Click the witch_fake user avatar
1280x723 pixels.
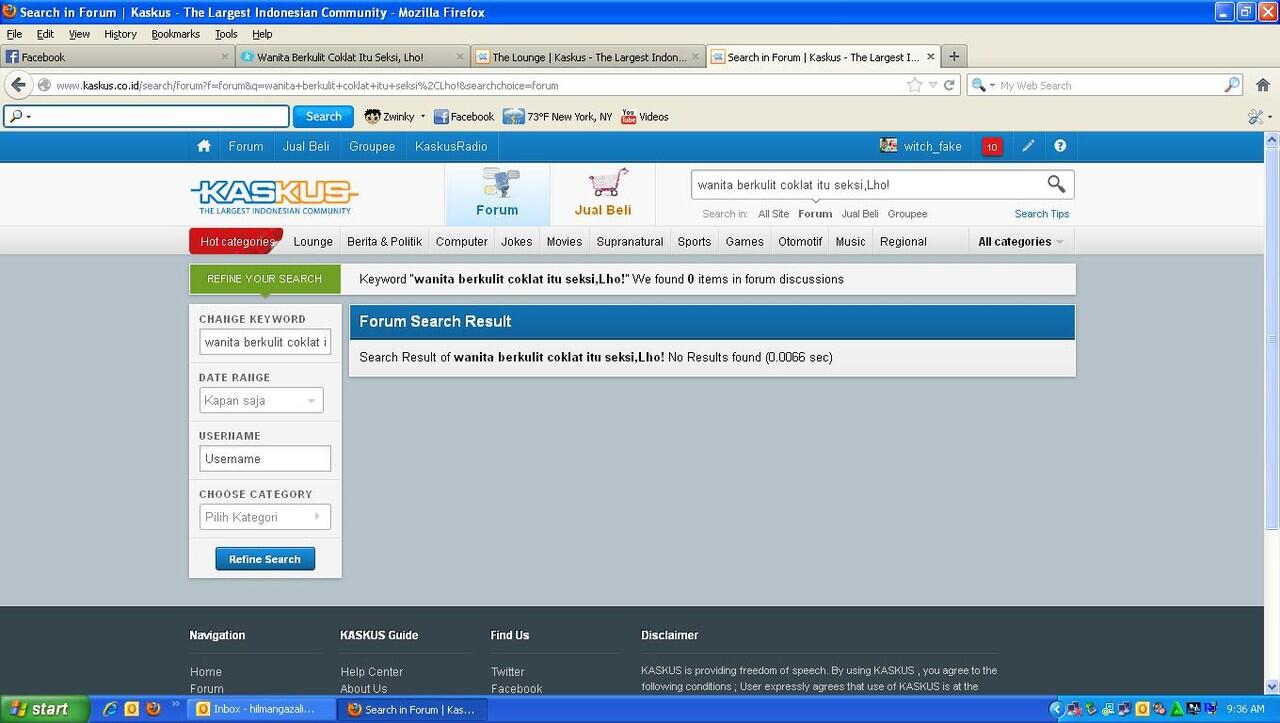[x=888, y=146]
